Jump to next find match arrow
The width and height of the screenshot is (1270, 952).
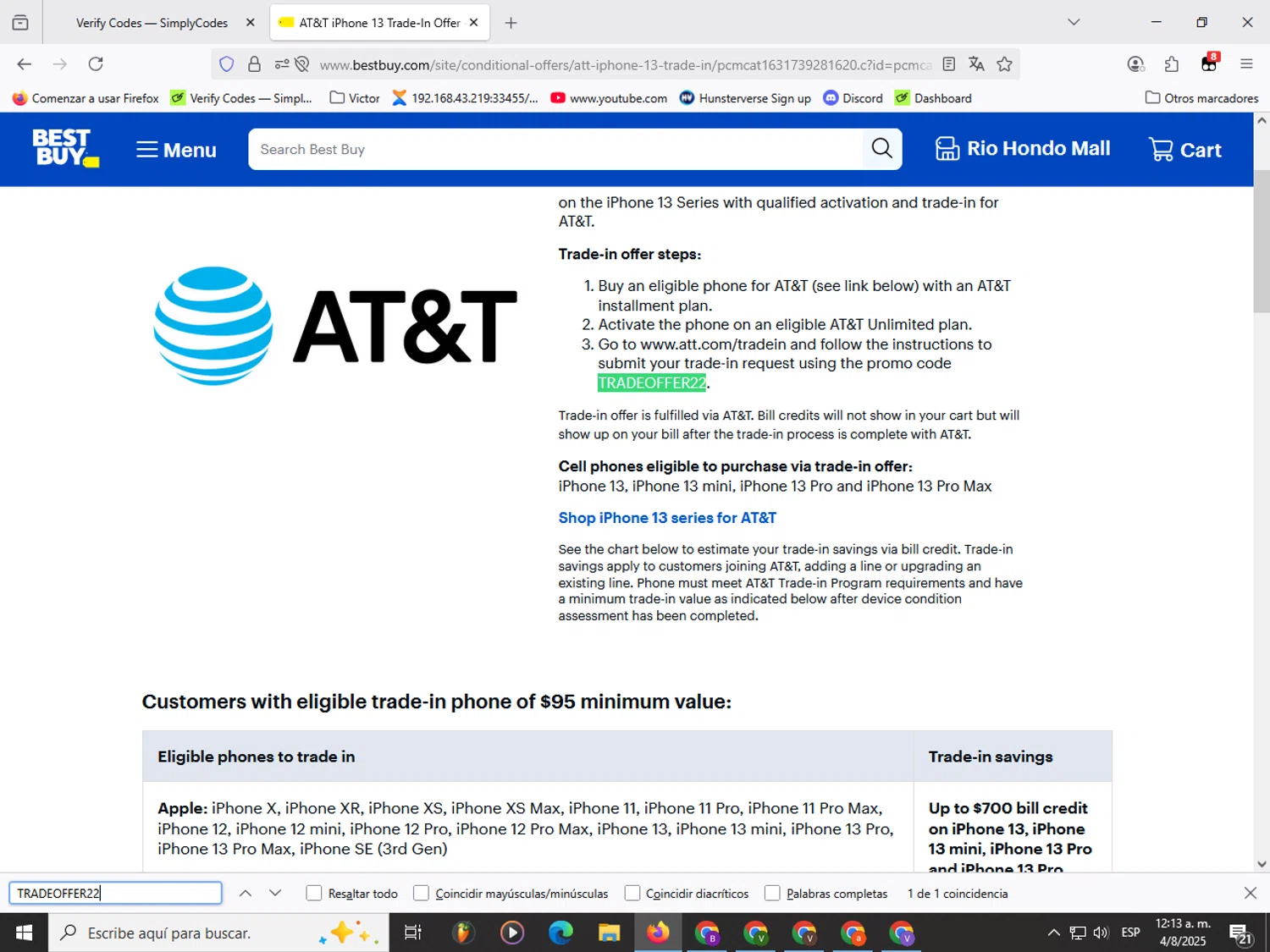[x=275, y=893]
